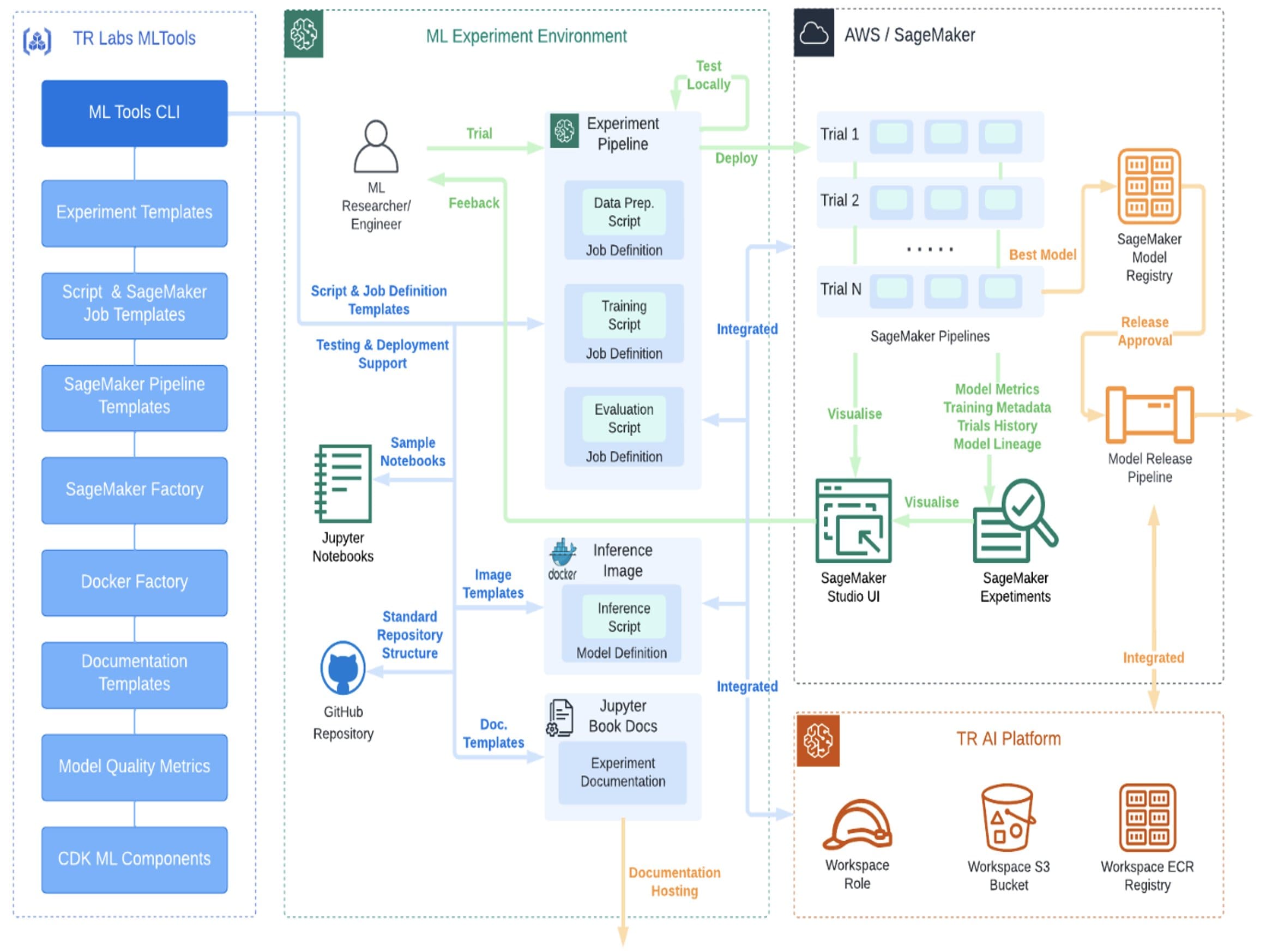Click the CDK ML Components box
The image size is (1266, 952).
coord(135,859)
